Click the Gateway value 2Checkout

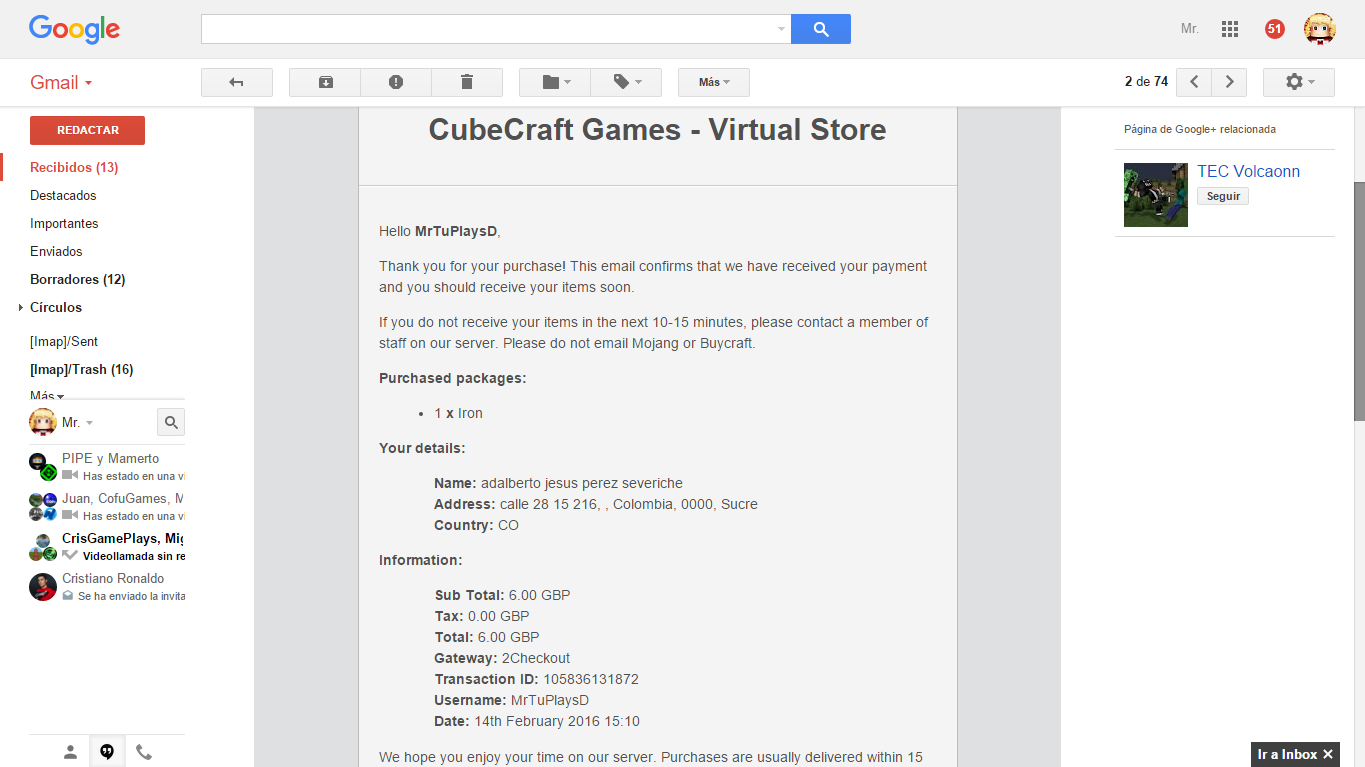(536, 658)
